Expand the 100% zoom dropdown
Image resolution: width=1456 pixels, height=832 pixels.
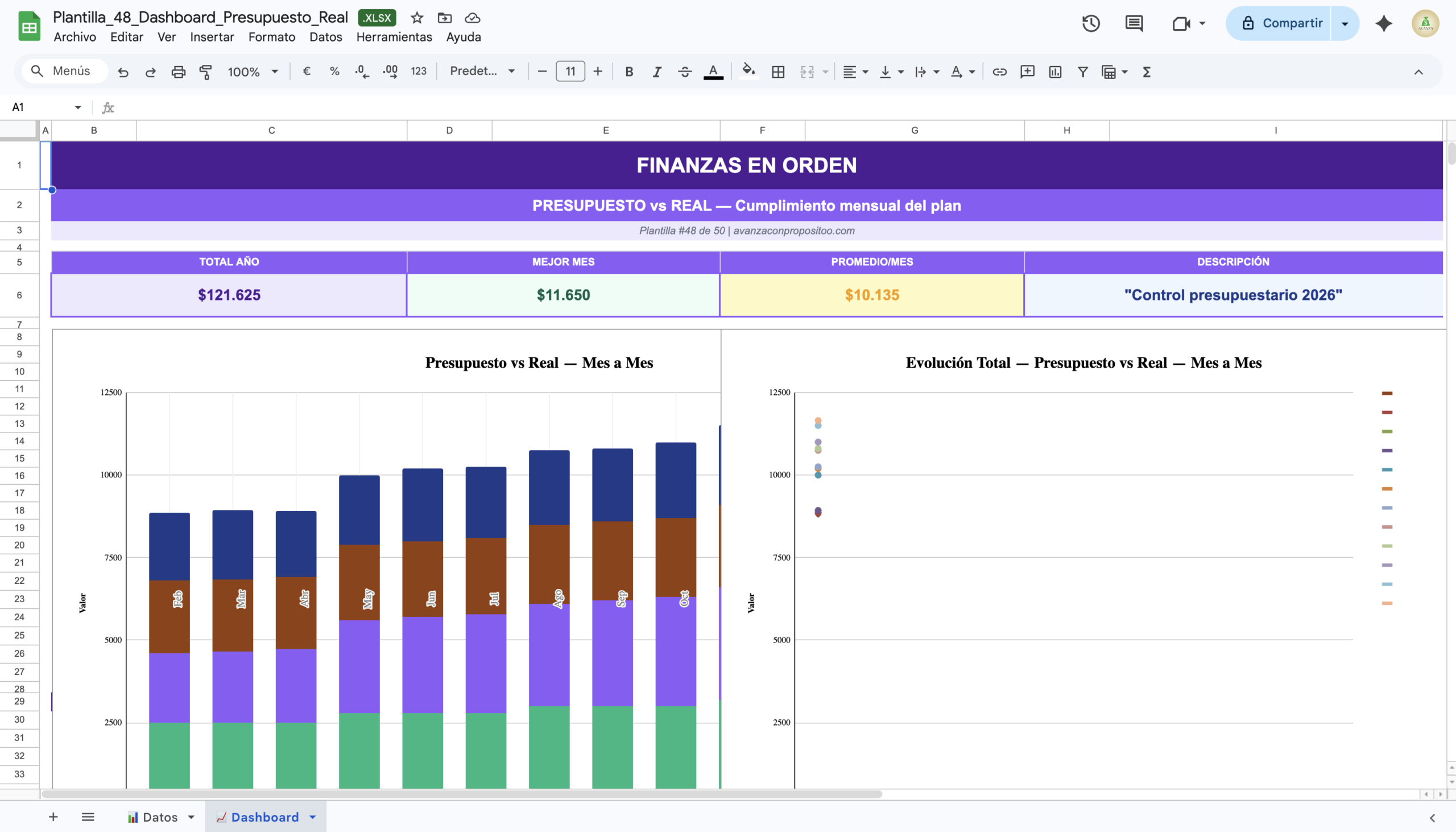[x=253, y=72]
